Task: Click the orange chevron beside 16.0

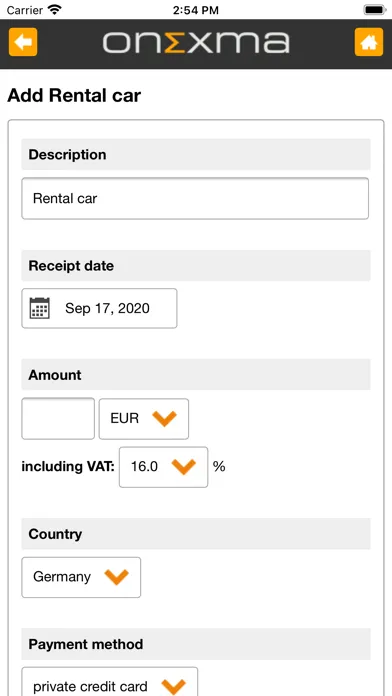Action: 184,467
